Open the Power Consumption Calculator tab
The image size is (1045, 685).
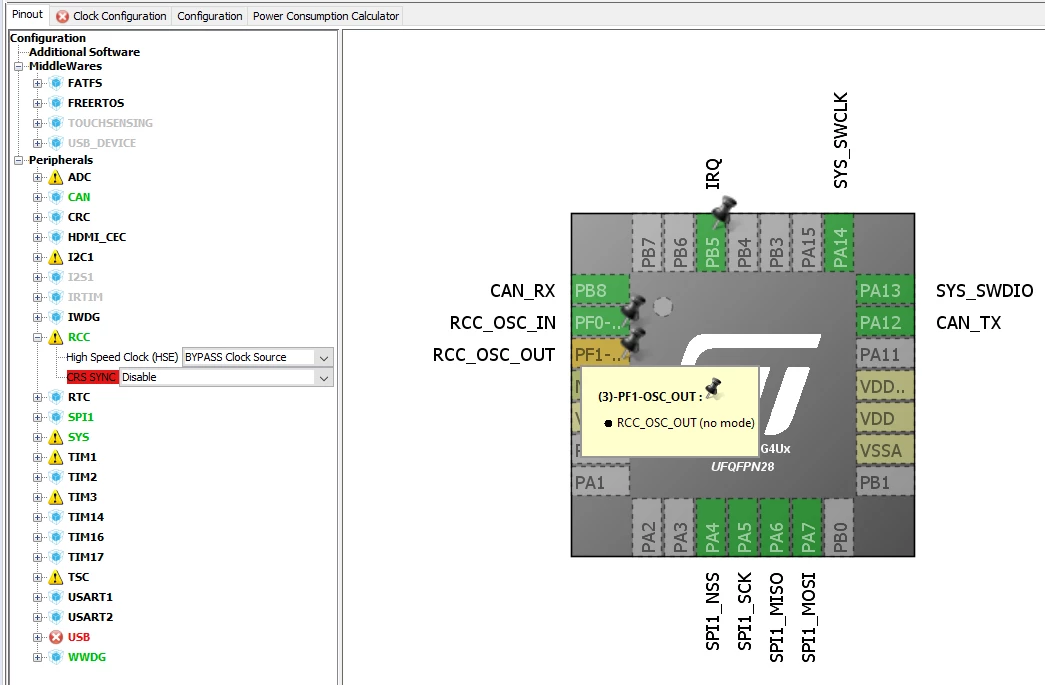(x=326, y=16)
